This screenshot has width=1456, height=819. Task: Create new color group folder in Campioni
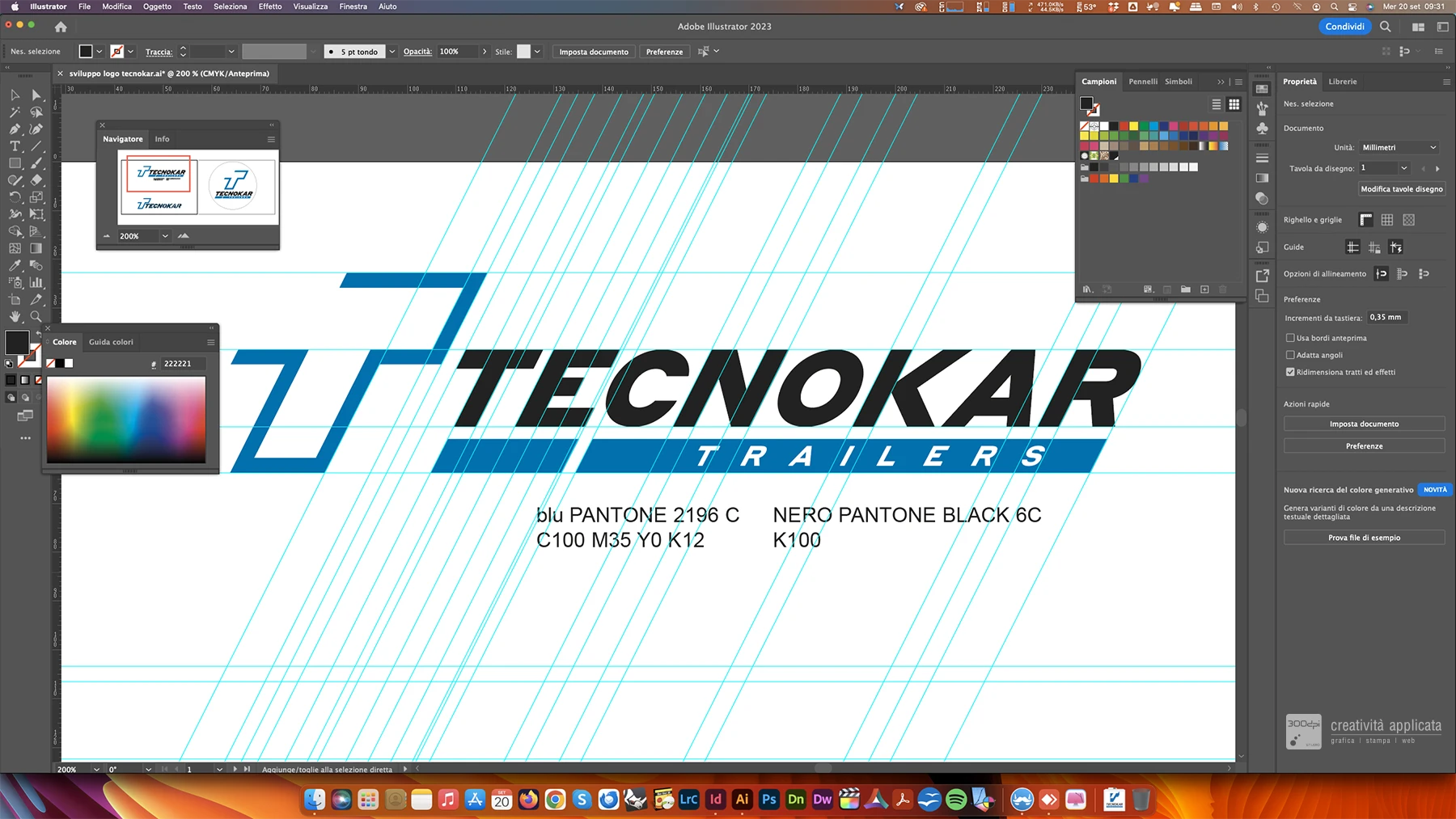pos(1185,289)
